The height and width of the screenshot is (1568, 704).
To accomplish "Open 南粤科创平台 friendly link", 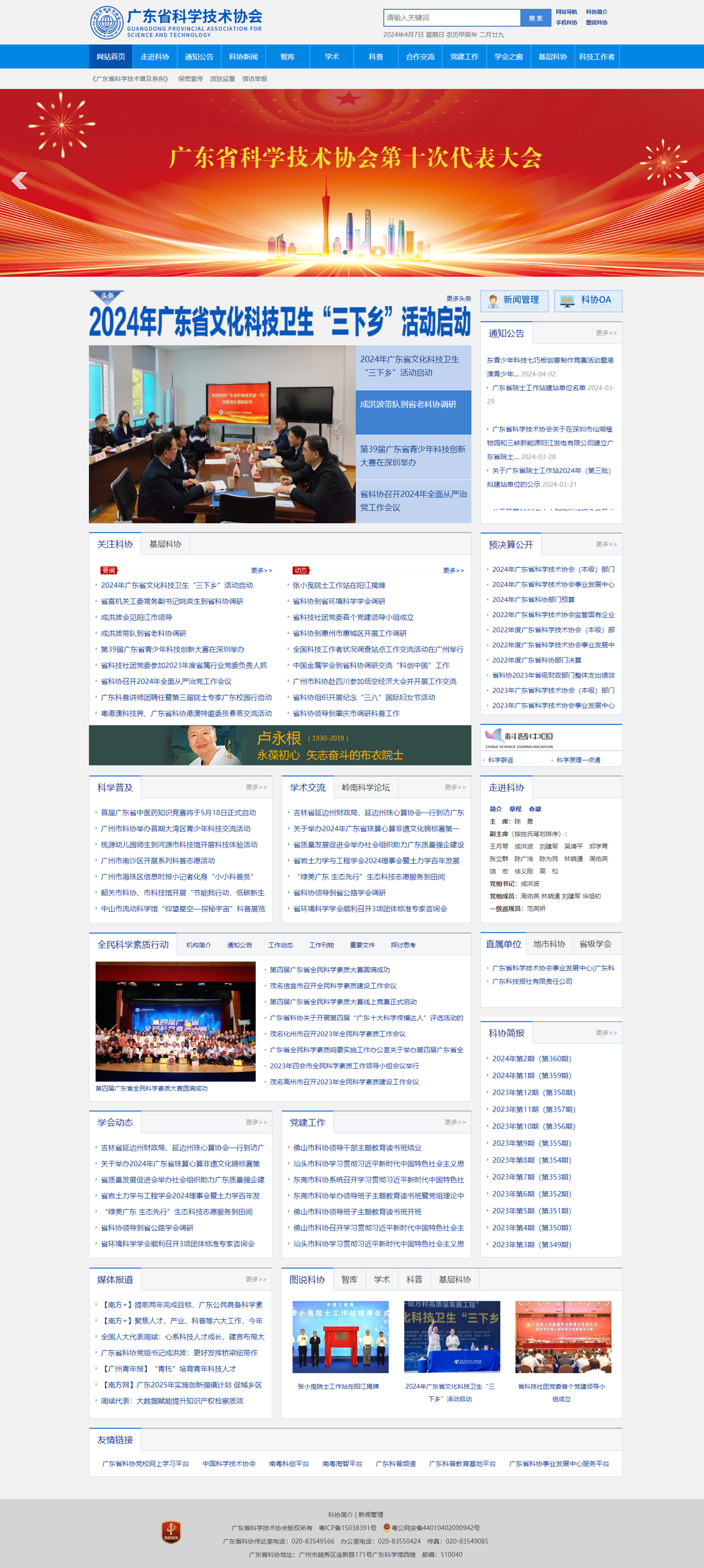I will click(289, 1464).
